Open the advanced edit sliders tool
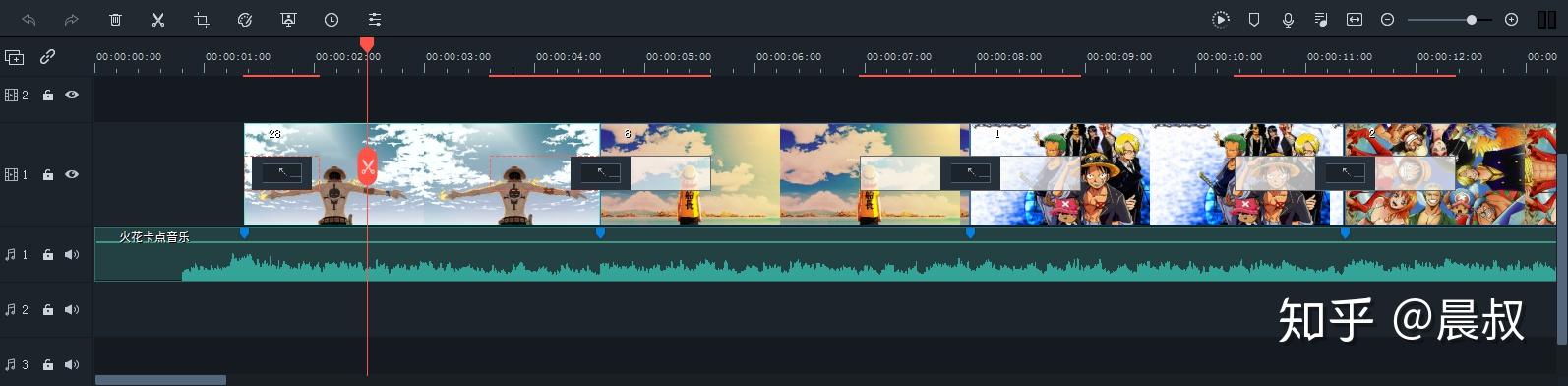The width and height of the screenshot is (1568, 386). (x=375, y=20)
